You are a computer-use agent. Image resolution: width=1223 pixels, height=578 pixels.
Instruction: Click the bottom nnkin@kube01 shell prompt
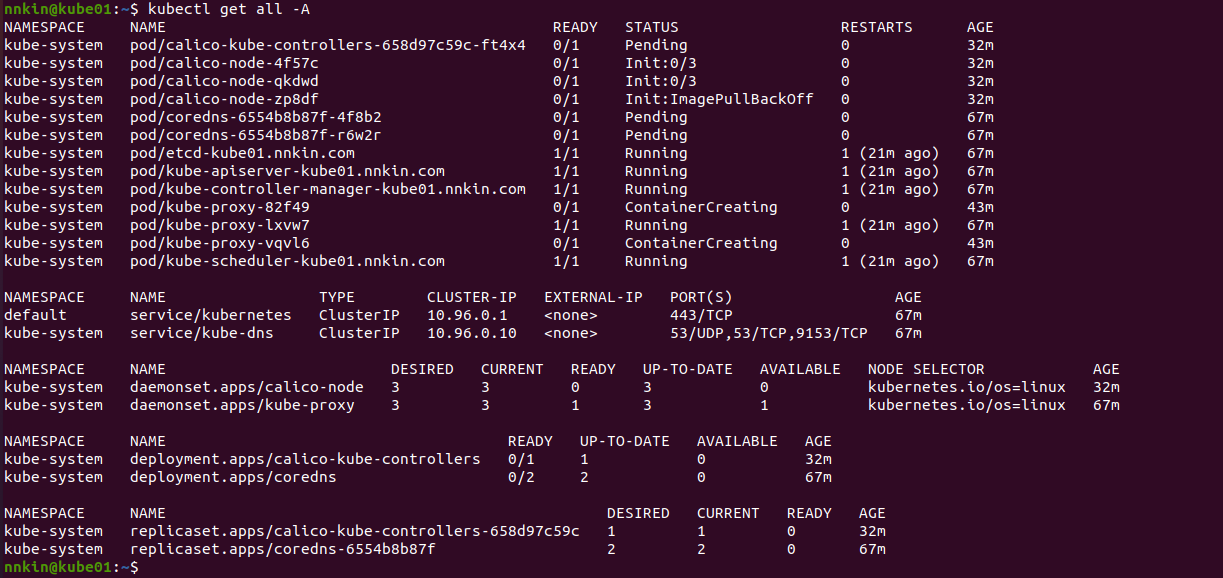[x=60, y=567]
